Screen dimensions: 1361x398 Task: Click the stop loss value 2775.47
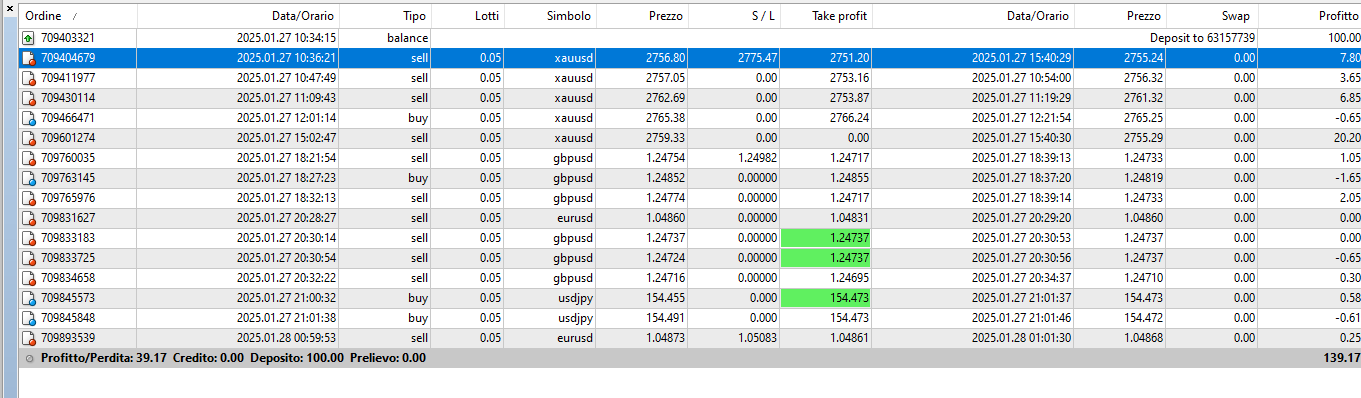(x=757, y=58)
